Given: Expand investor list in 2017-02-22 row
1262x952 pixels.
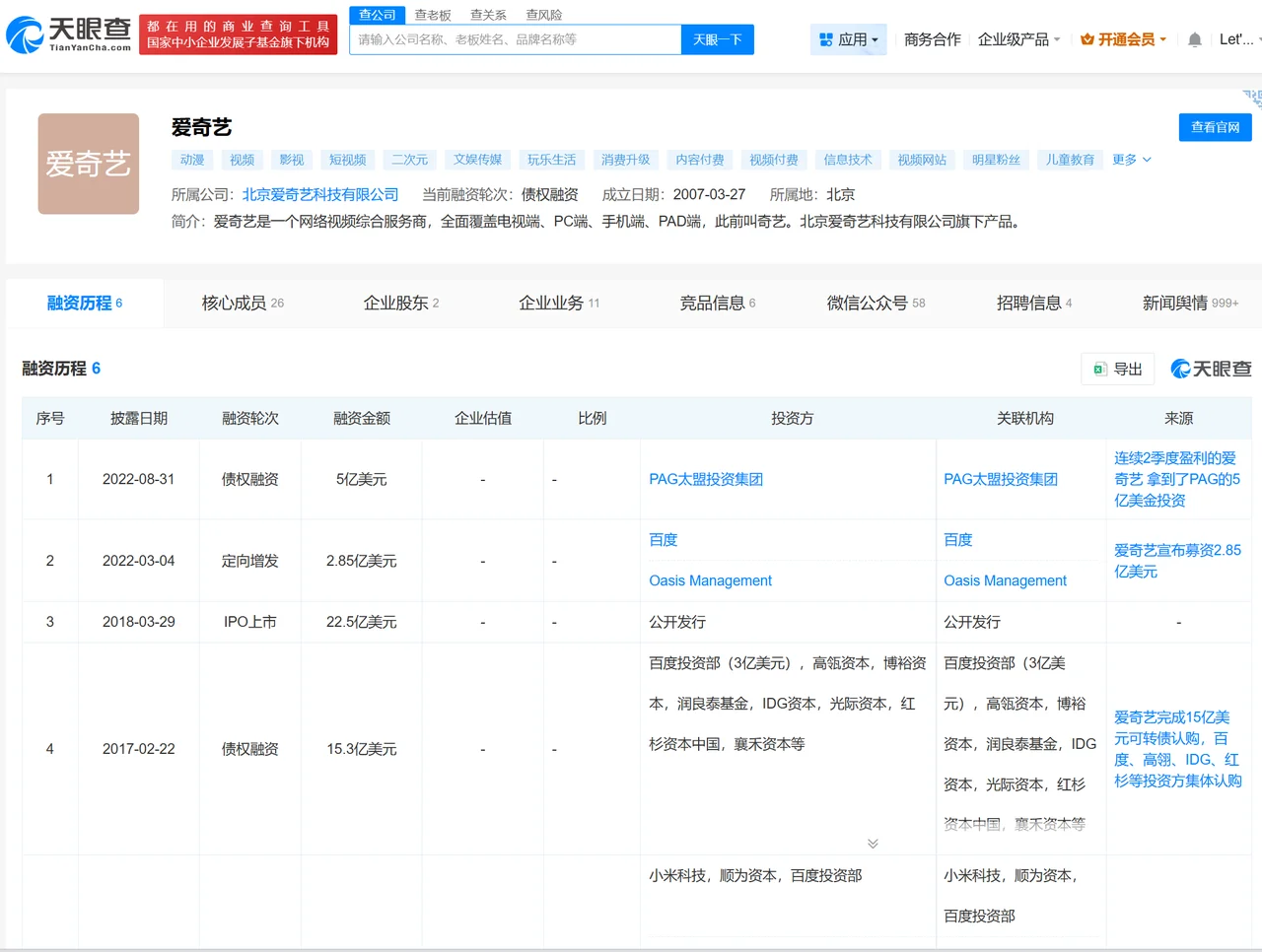Looking at the screenshot, I should (873, 844).
